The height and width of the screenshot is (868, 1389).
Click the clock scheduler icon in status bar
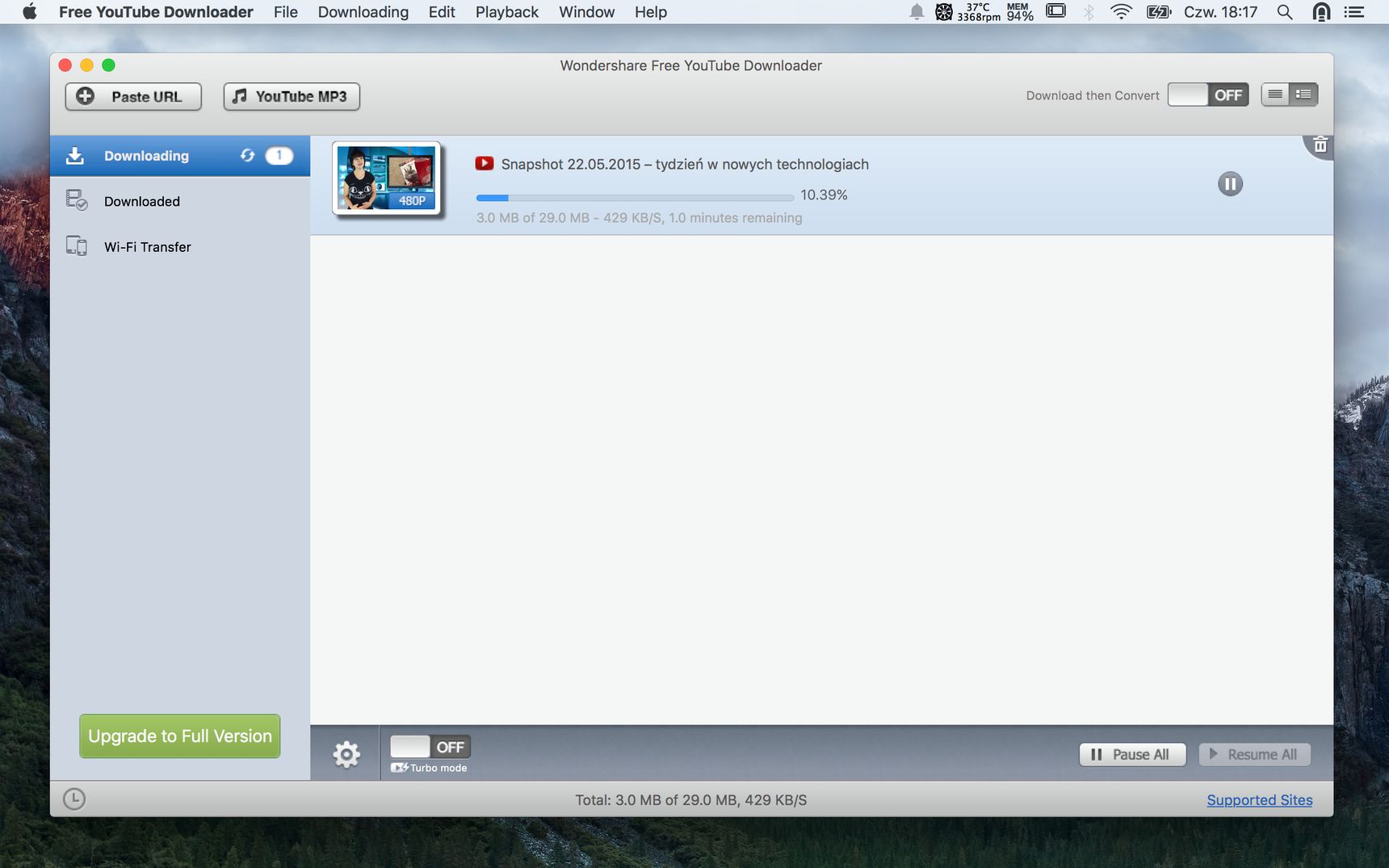pos(74,799)
